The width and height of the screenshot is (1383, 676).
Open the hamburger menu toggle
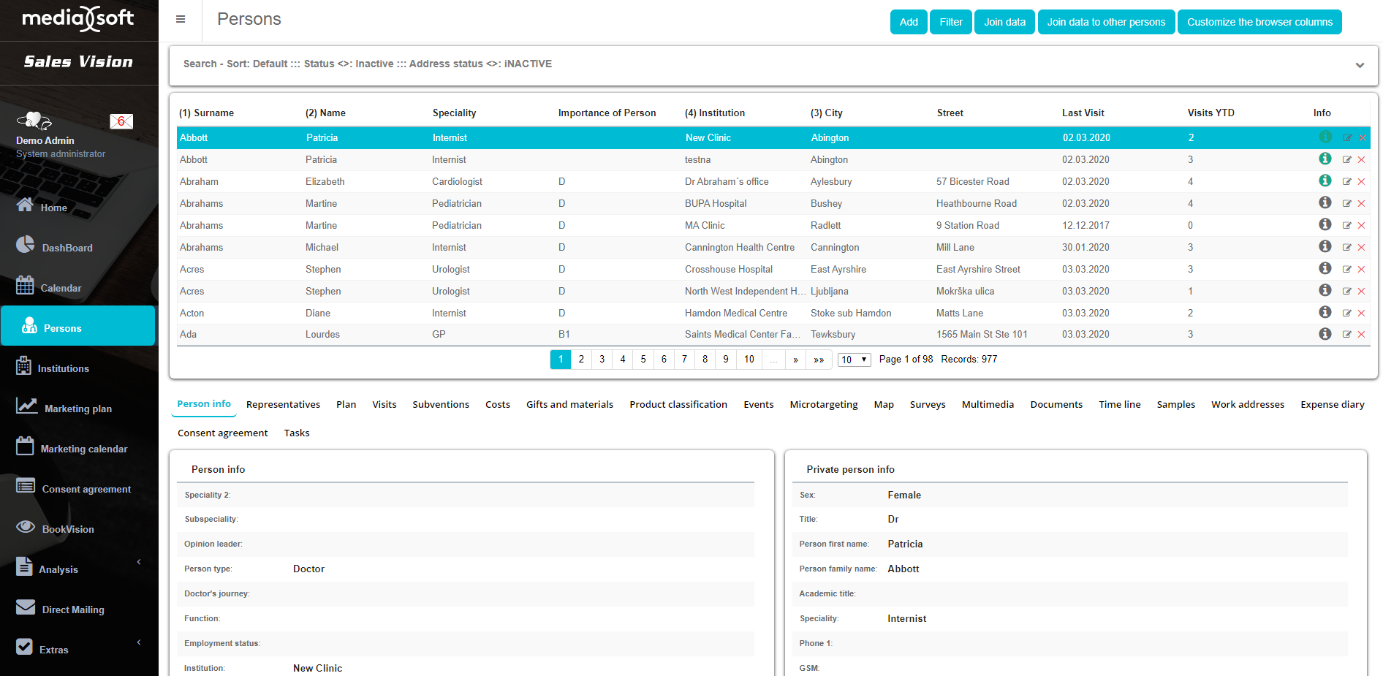(180, 19)
